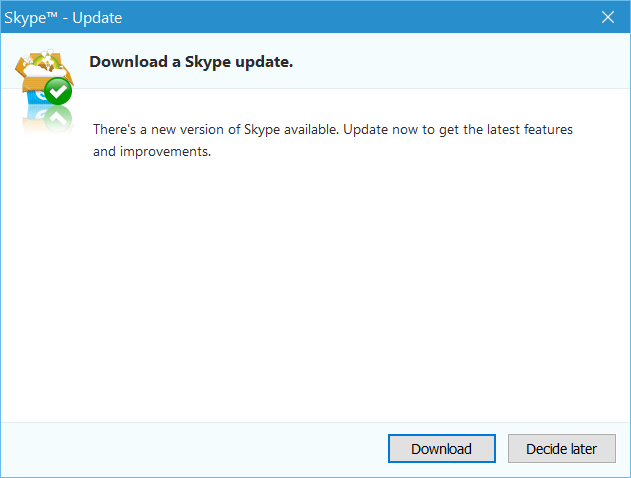
Task: Close the Skype Update dialog
Action: (x=608, y=17)
